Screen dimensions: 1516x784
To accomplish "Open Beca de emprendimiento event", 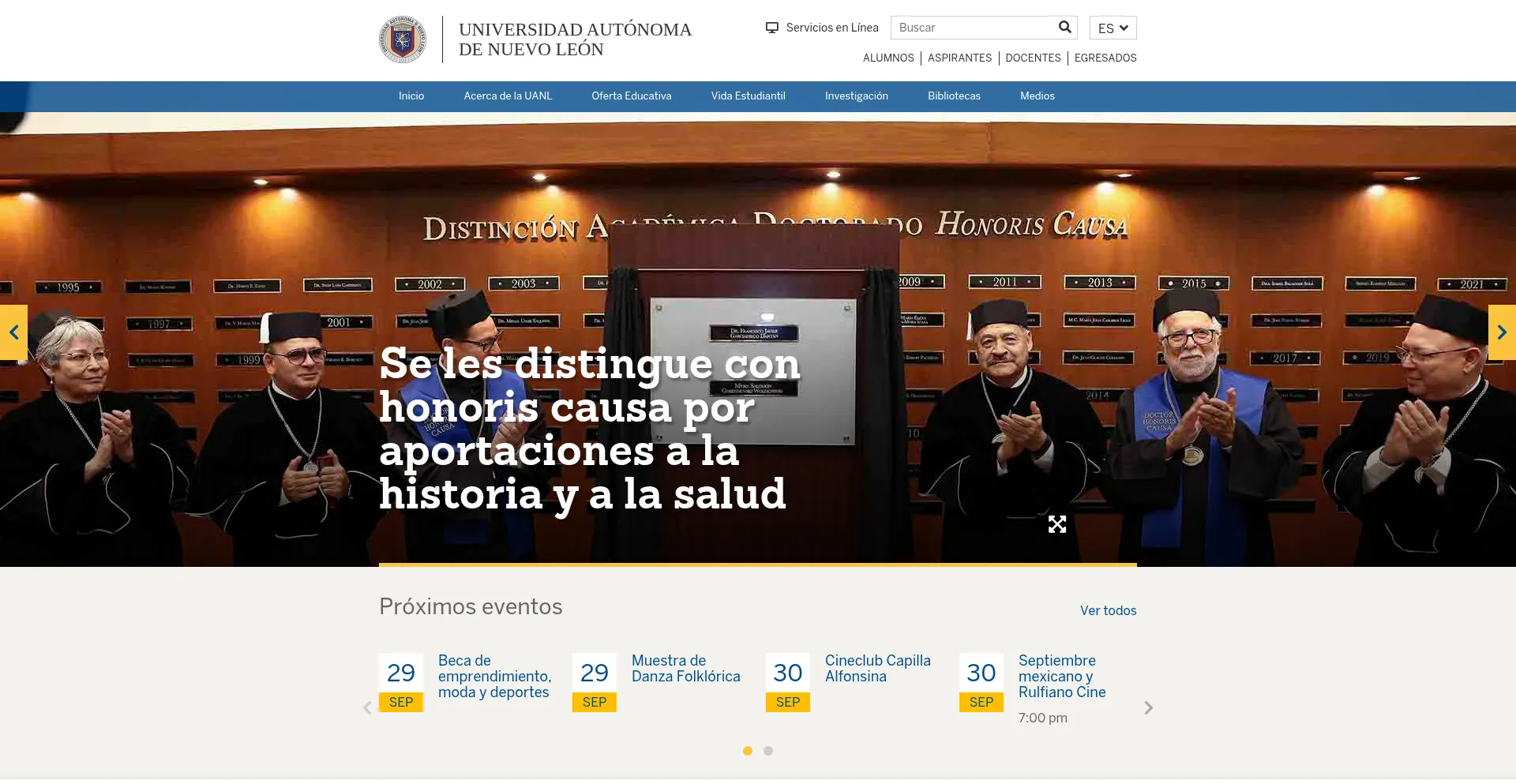I will pos(495,677).
